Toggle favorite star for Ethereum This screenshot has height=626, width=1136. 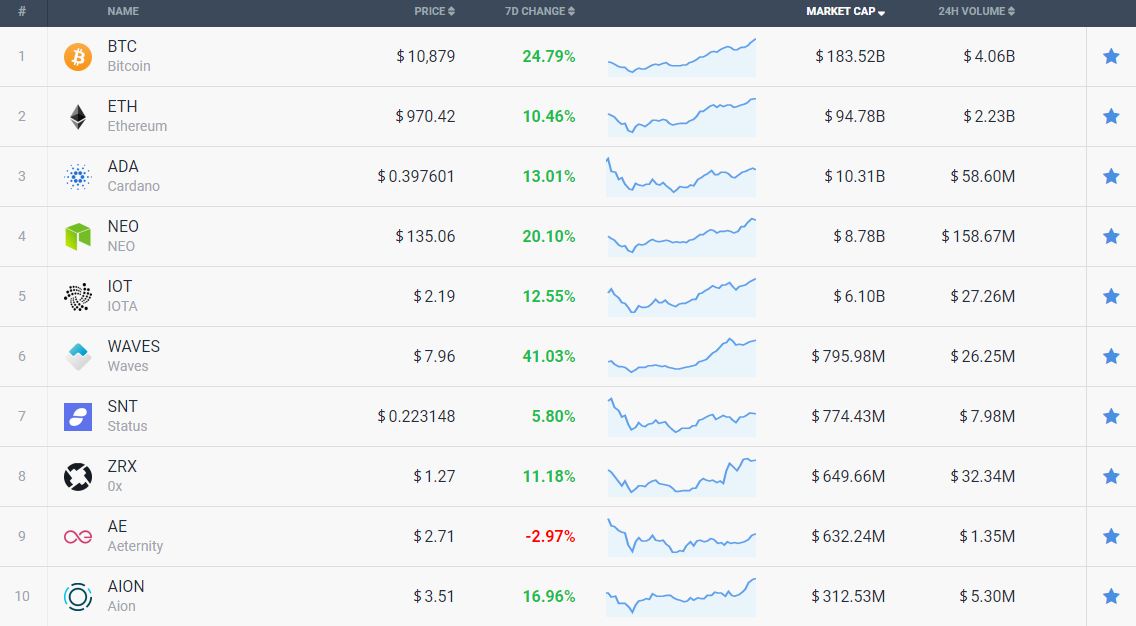(1111, 117)
